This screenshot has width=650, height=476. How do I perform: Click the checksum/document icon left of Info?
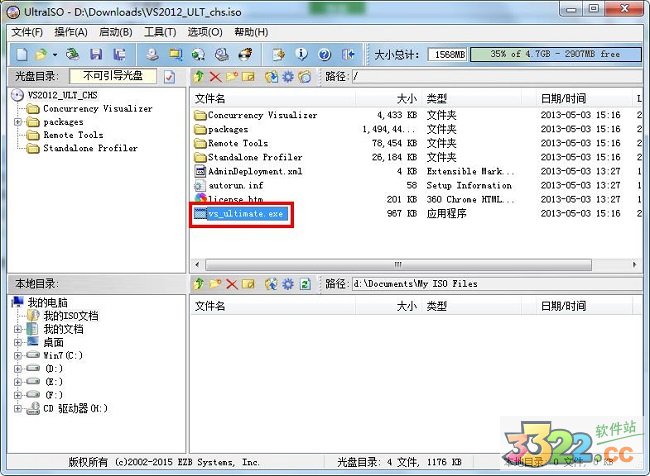pyautogui.click(x=278, y=54)
